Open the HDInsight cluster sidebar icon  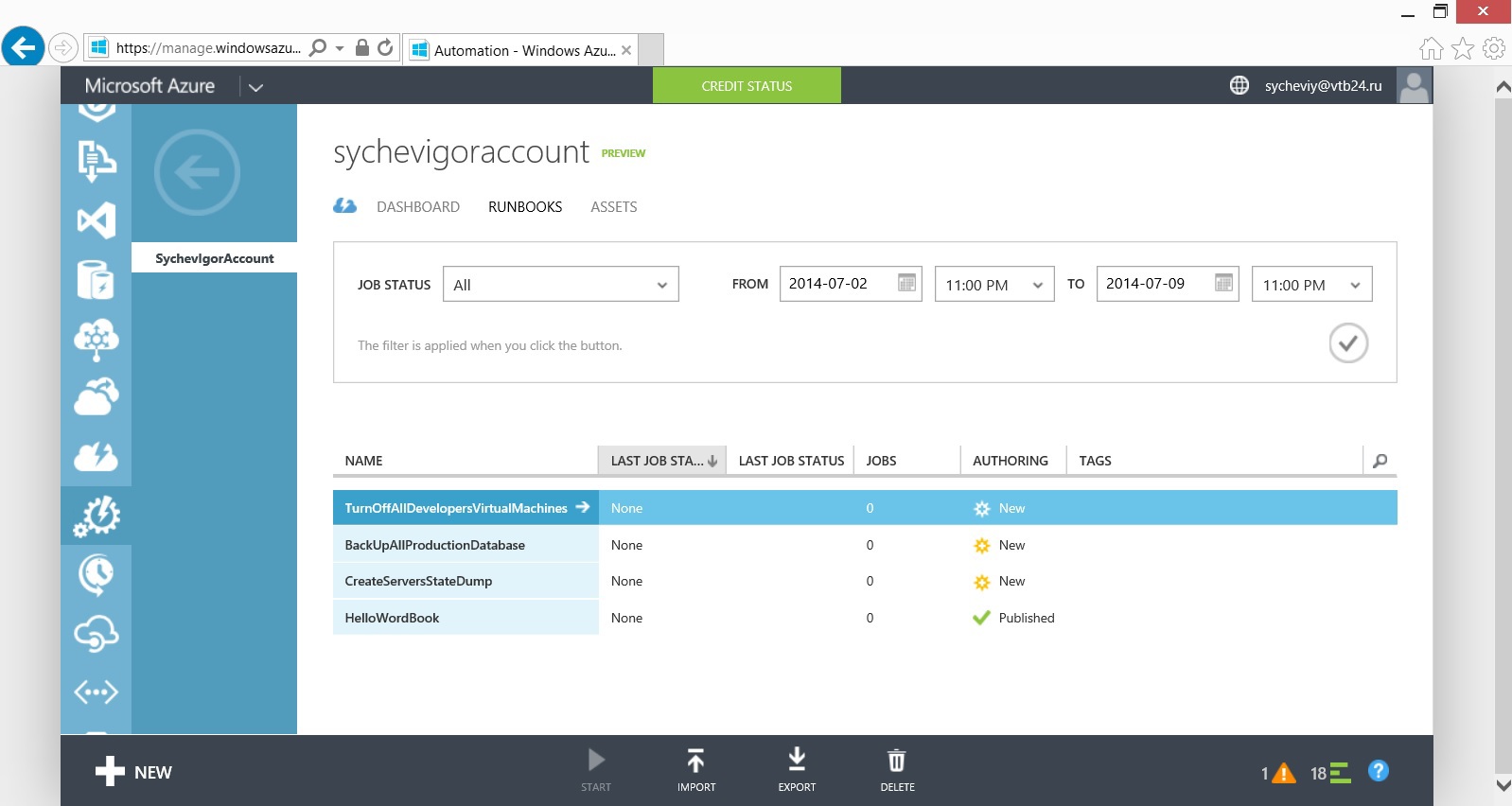pyautogui.click(x=96, y=339)
